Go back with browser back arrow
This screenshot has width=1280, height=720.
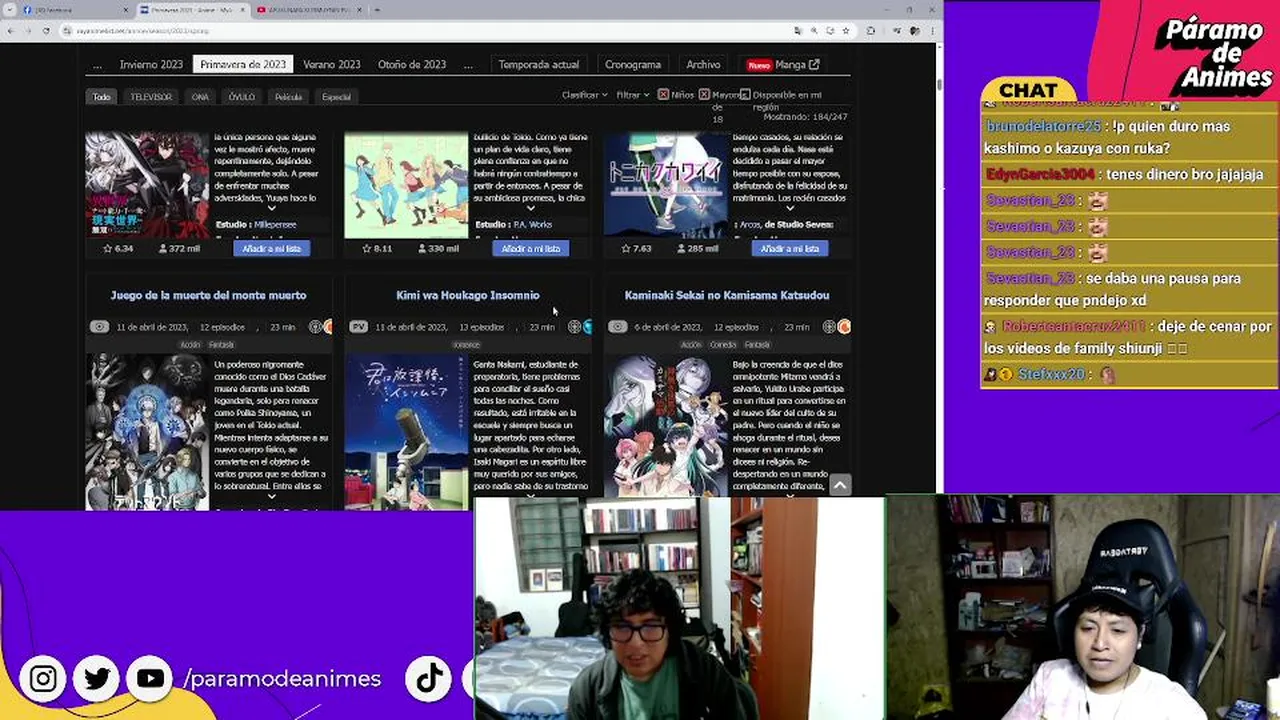(10, 31)
